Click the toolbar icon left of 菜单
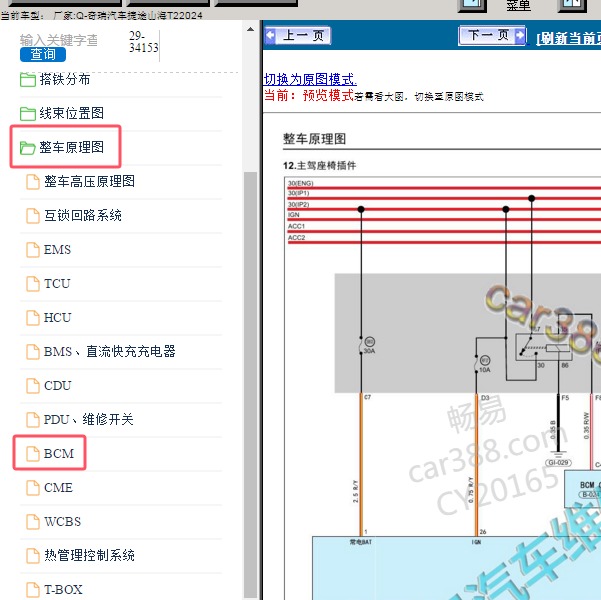Viewport: 601px width, 600px height. point(473,5)
